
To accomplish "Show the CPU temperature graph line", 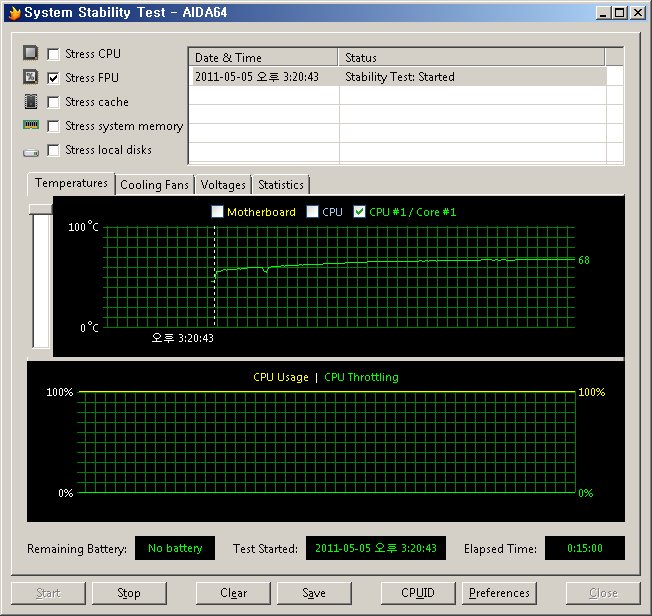I will [x=312, y=212].
